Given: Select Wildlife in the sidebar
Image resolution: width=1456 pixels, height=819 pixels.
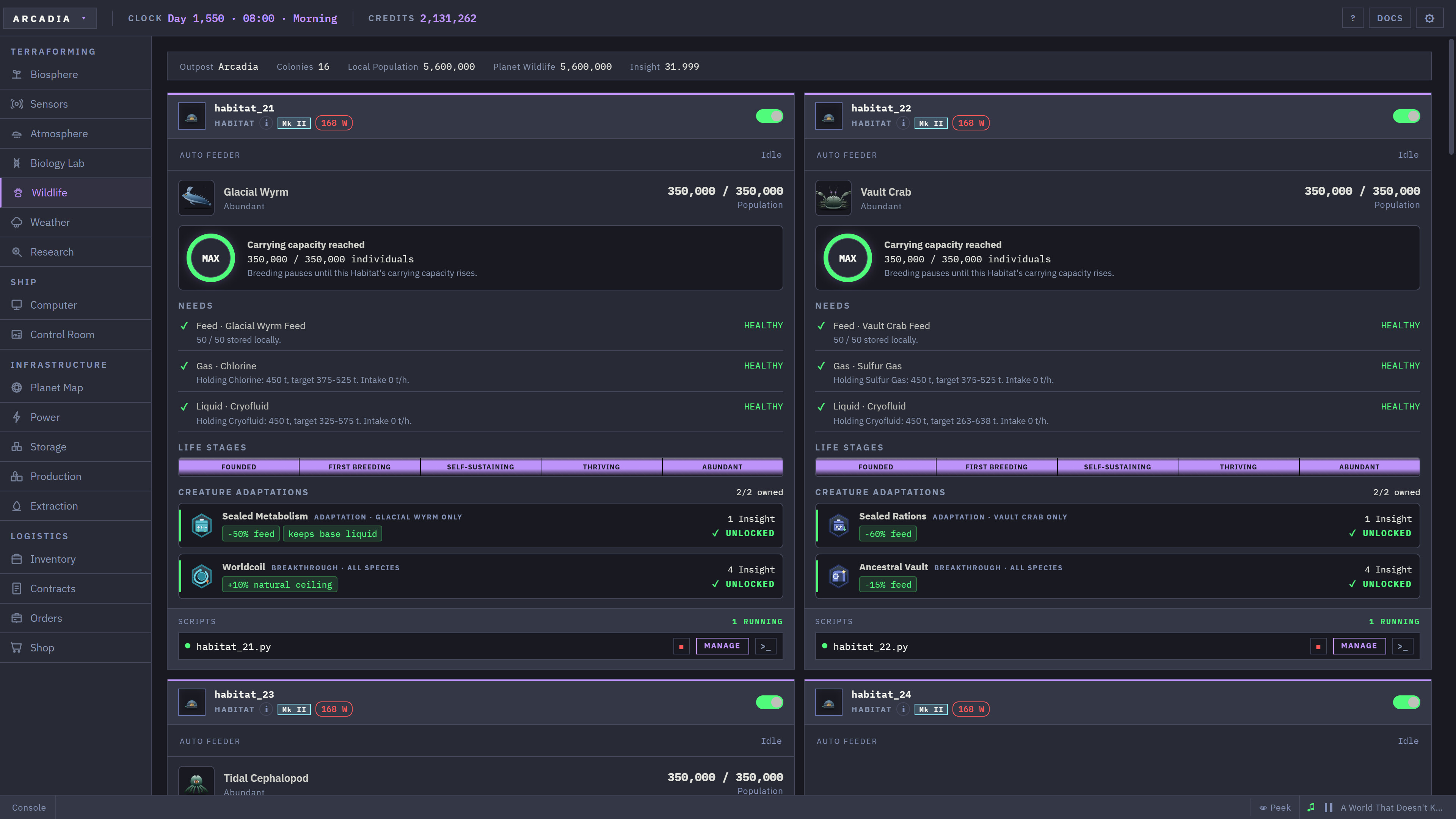Looking at the screenshot, I should (x=76, y=193).
